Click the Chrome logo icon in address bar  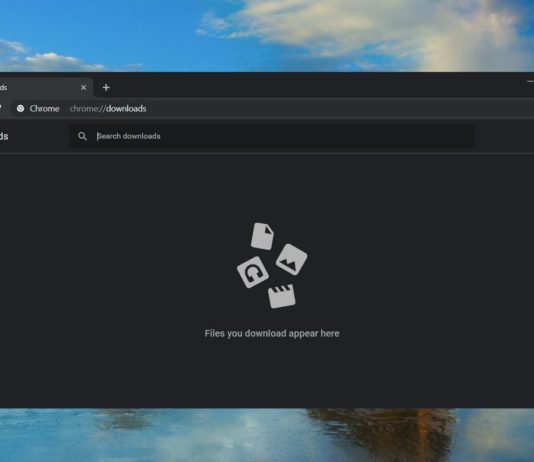coord(20,109)
